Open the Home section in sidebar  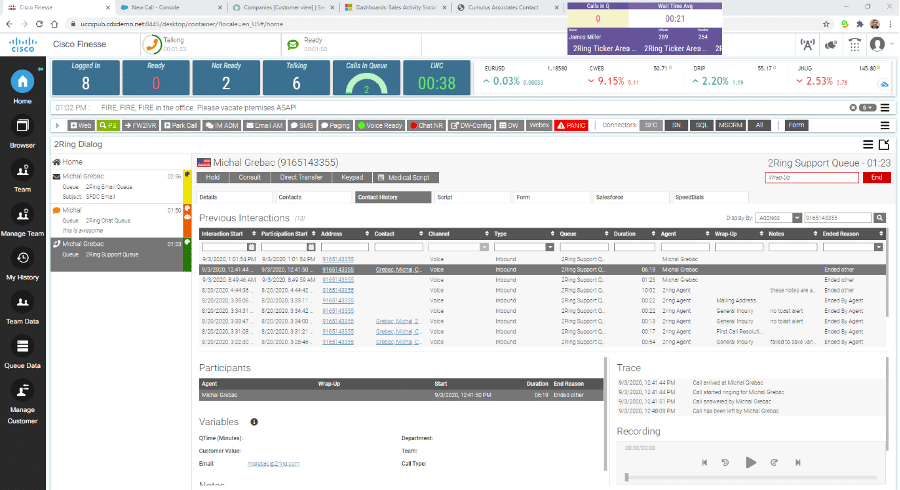coord(22,87)
